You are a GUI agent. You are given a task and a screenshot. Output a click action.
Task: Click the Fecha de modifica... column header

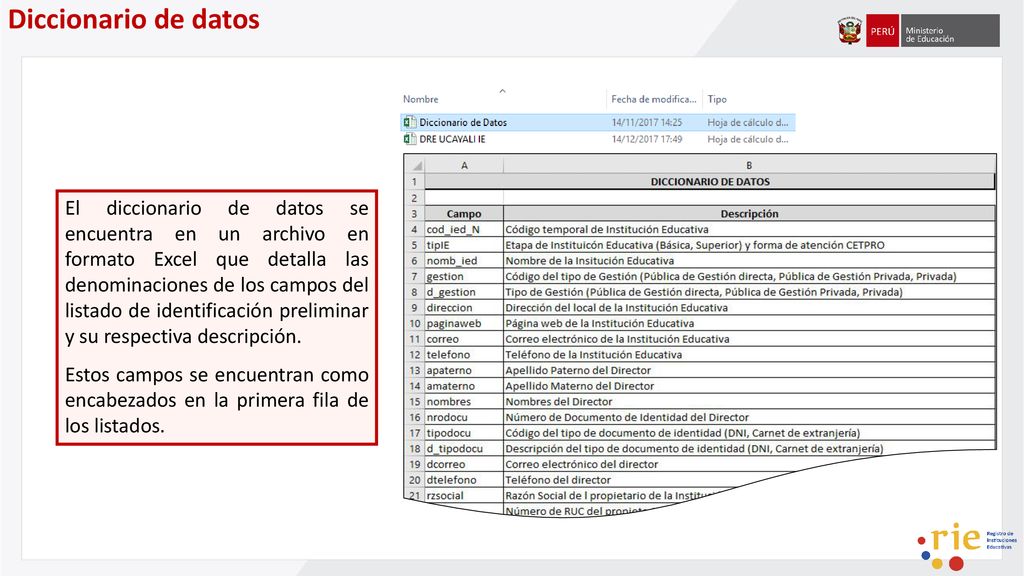pos(653,99)
